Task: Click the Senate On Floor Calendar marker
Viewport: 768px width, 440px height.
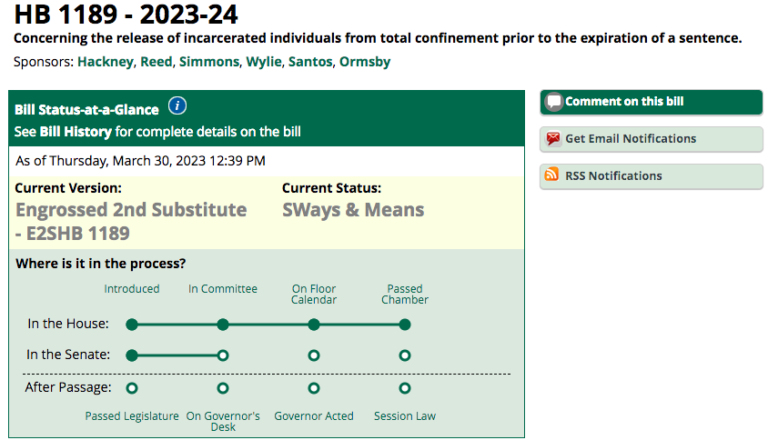Action: (x=314, y=355)
